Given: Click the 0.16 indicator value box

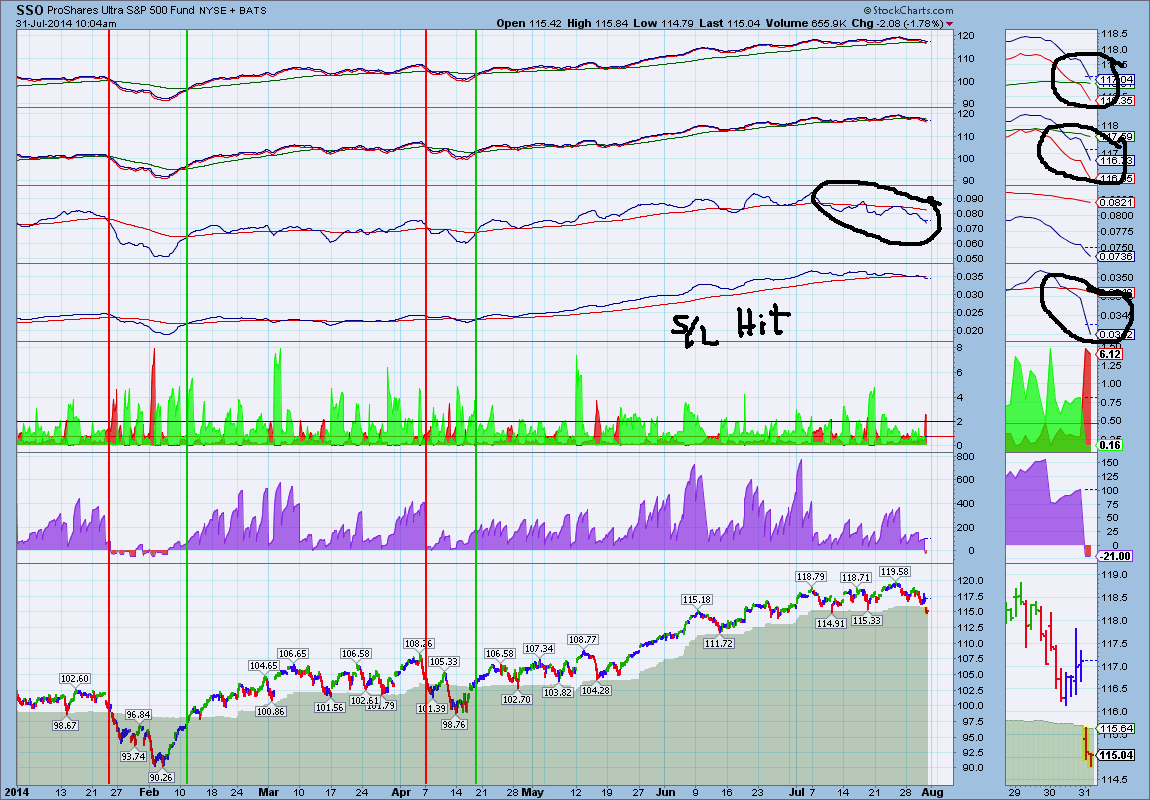Looking at the screenshot, I should (1111, 445).
